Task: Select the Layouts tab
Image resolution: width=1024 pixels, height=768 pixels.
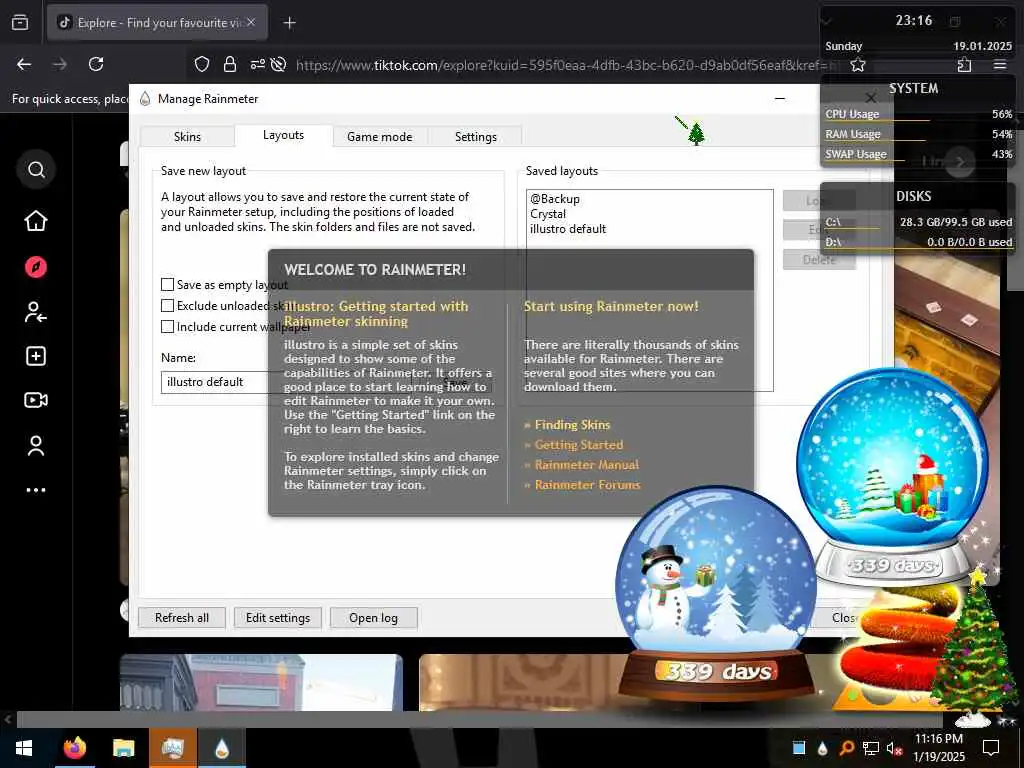Action: pos(283,135)
